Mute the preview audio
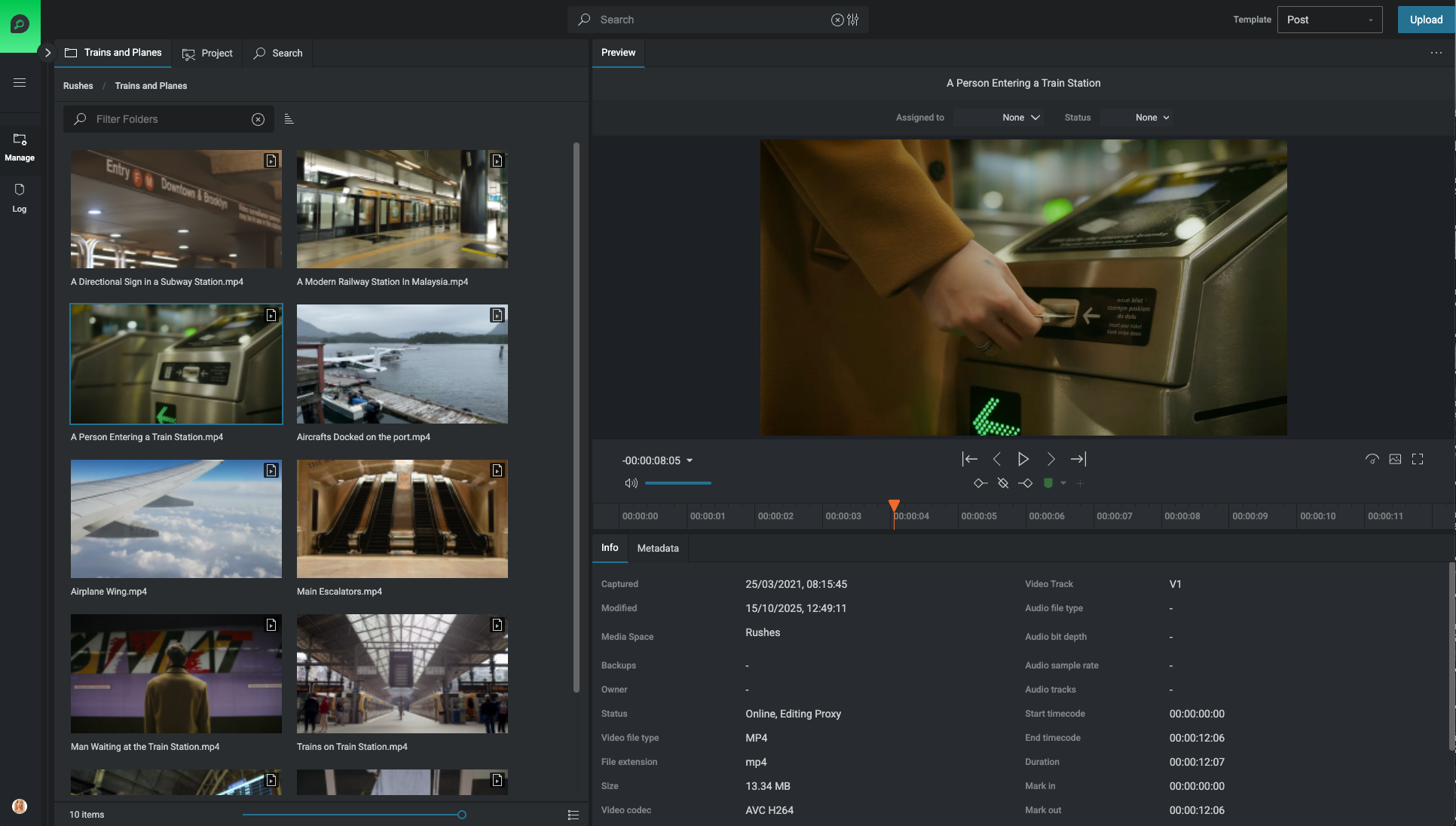The image size is (1456, 826). (x=631, y=483)
